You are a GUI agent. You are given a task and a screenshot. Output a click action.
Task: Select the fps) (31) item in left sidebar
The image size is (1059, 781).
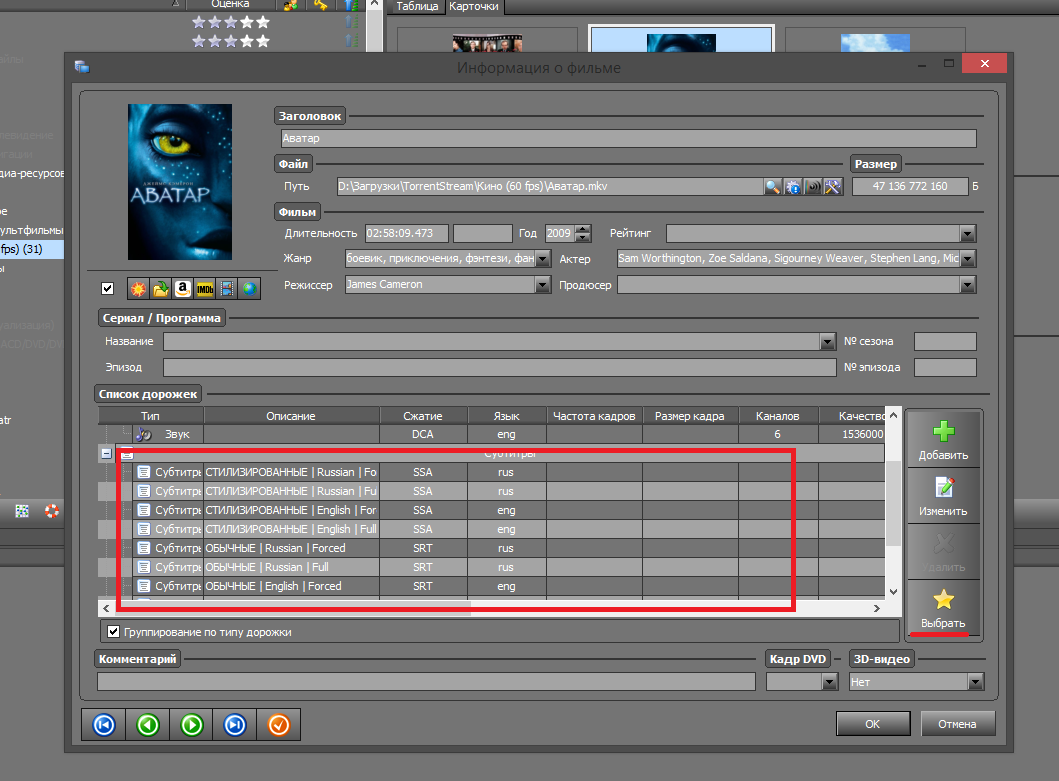[x=31, y=249]
